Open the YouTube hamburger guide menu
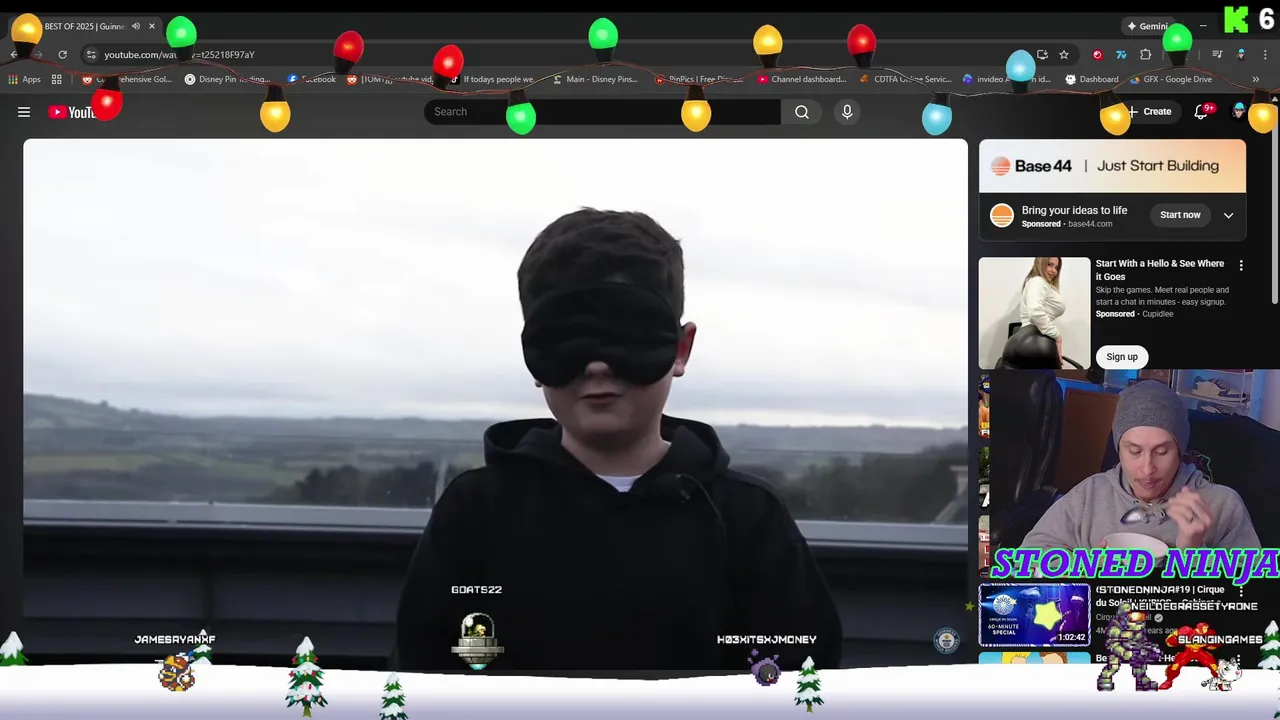This screenshot has width=1280, height=720. click(24, 112)
